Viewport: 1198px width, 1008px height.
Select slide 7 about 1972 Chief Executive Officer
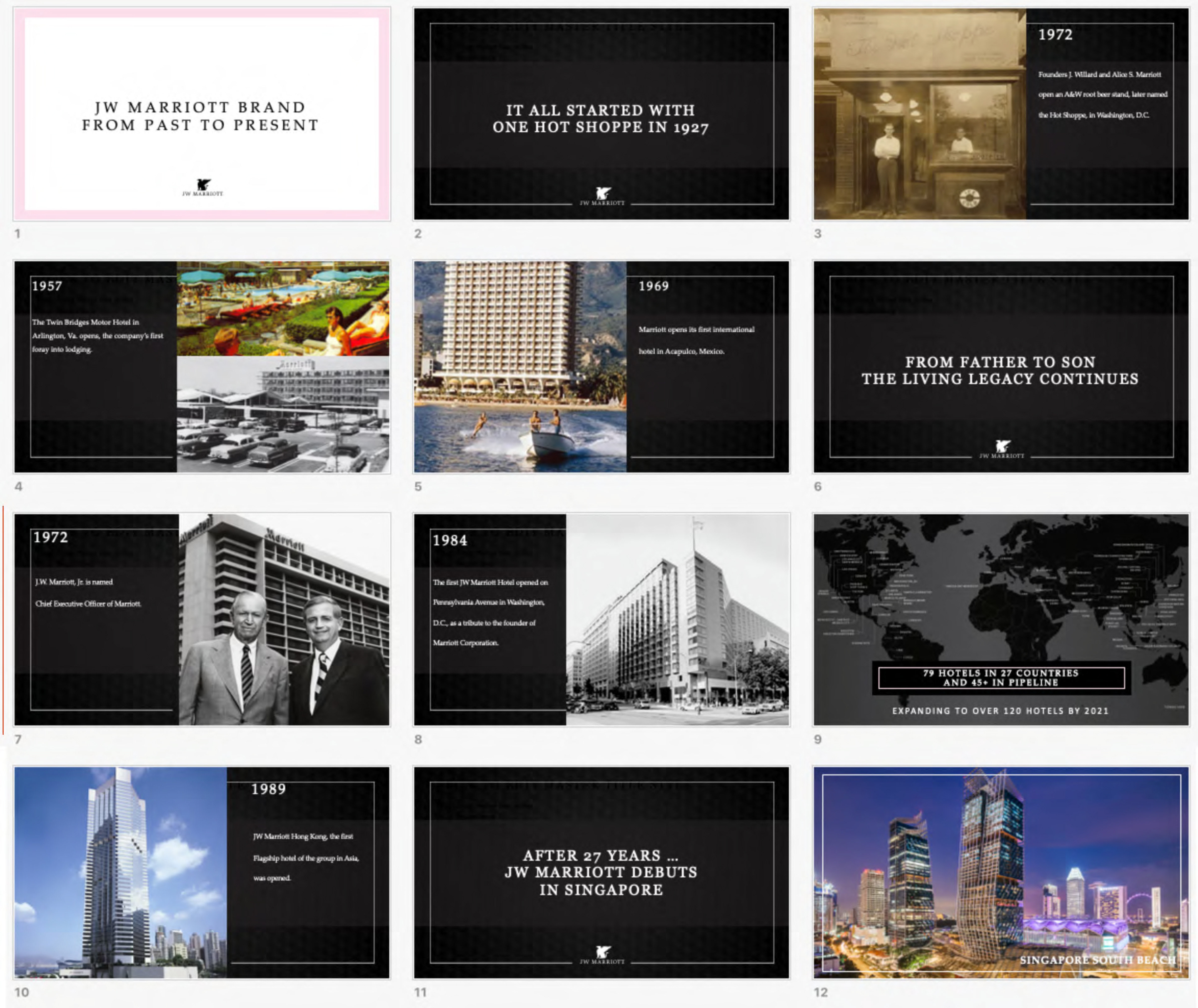pos(202,619)
